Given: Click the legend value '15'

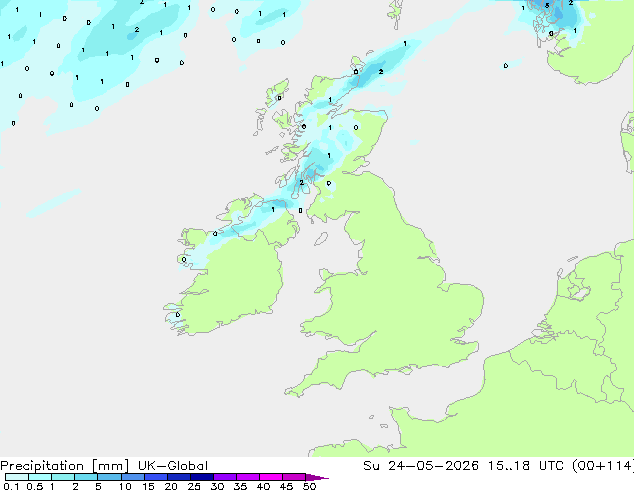Looking at the screenshot, I should 148,486.
